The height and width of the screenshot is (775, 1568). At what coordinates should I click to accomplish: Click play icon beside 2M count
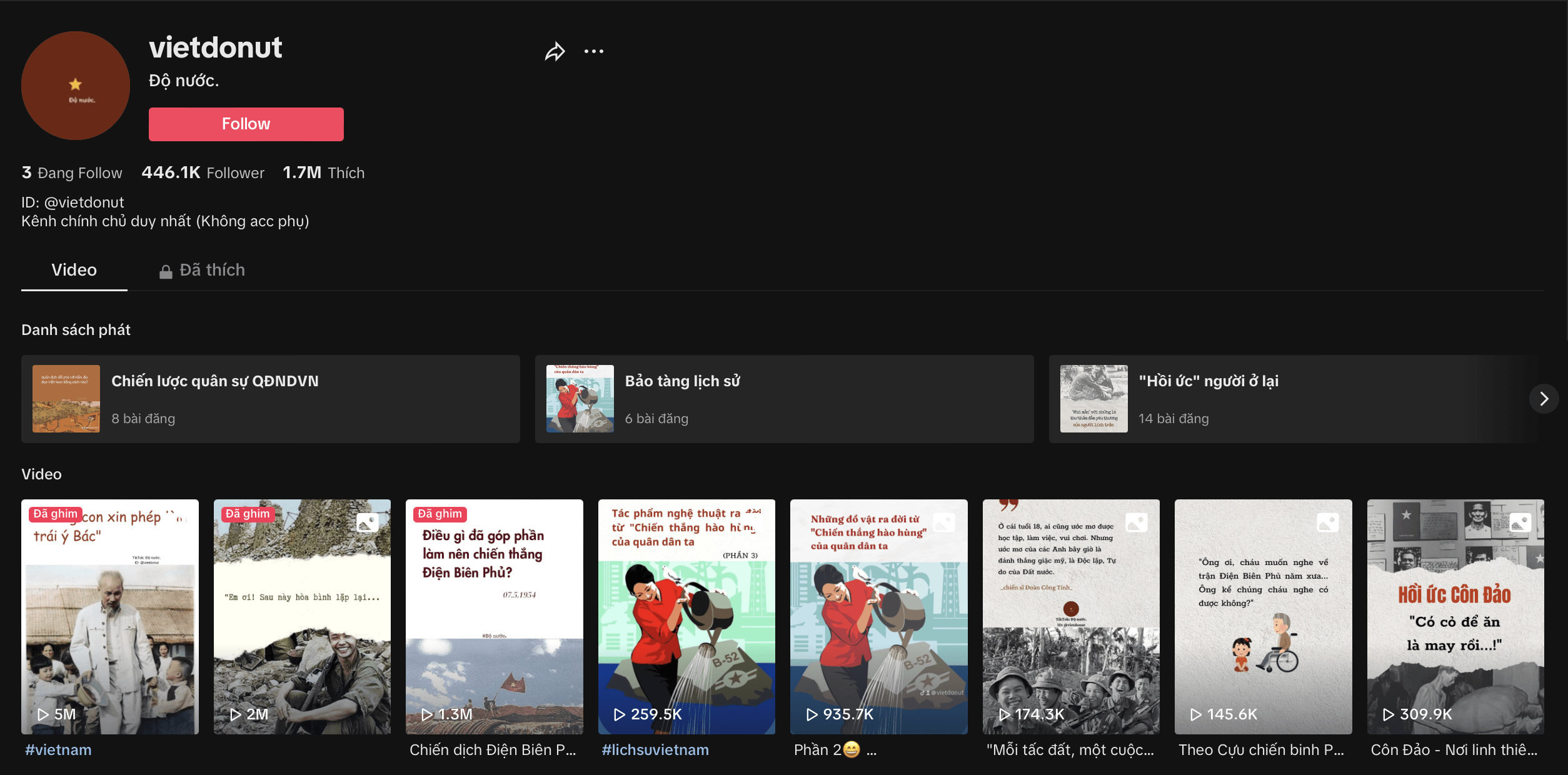coord(235,714)
